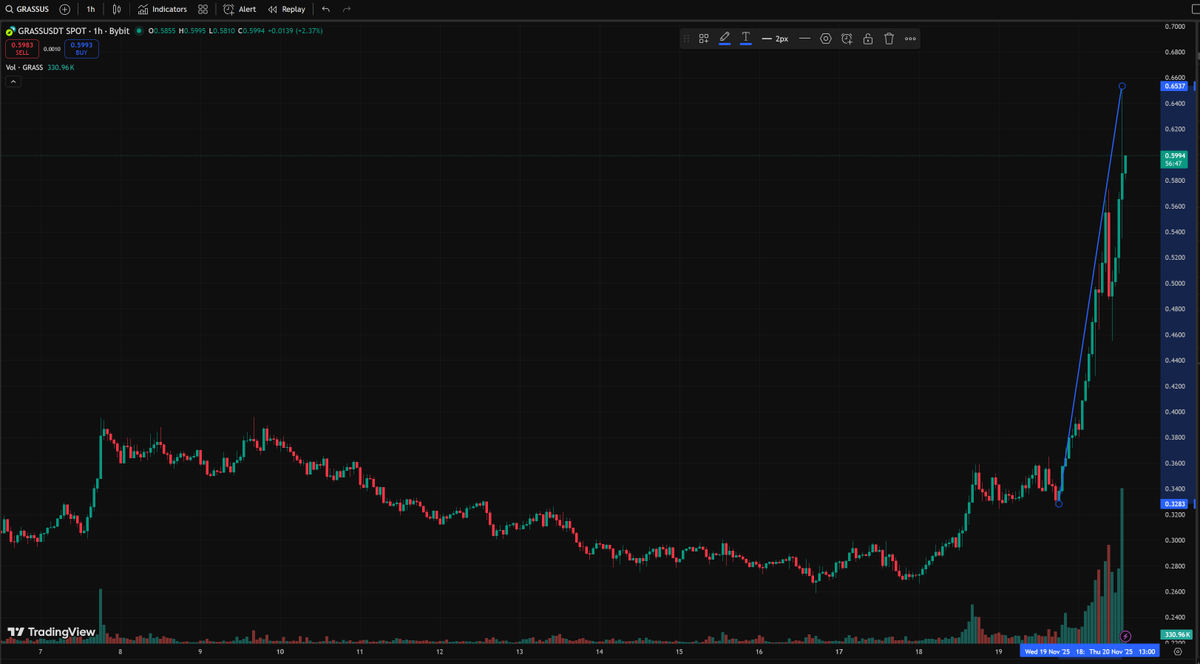Open more options ellipsis in drawing toolbar
The width and height of the screenshot is (1200, 664).
tap(910, 39)
